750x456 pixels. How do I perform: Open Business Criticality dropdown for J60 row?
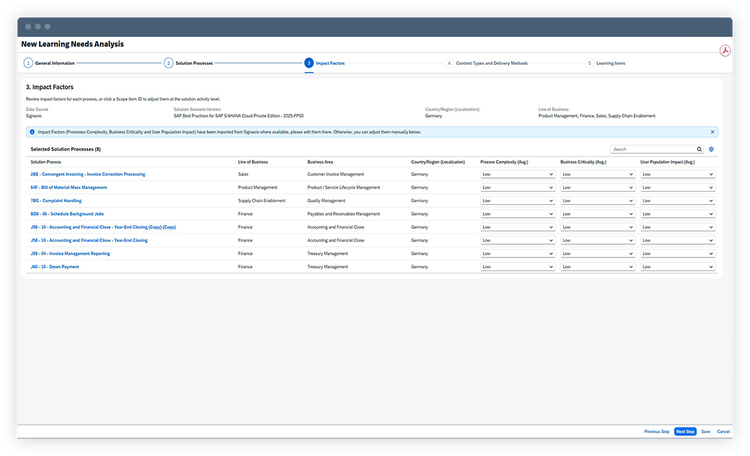pos(597,267)
